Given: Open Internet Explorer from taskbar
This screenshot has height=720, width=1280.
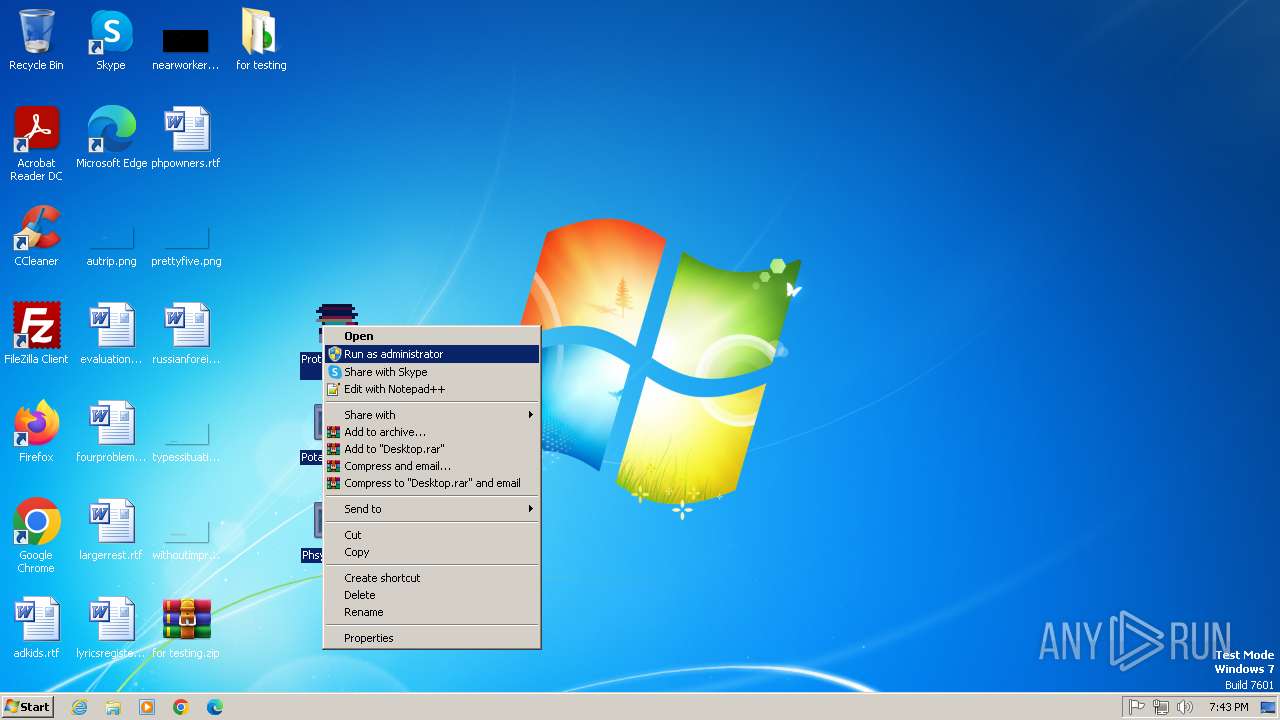Looking at the screenshot, I should coord(79,707).
